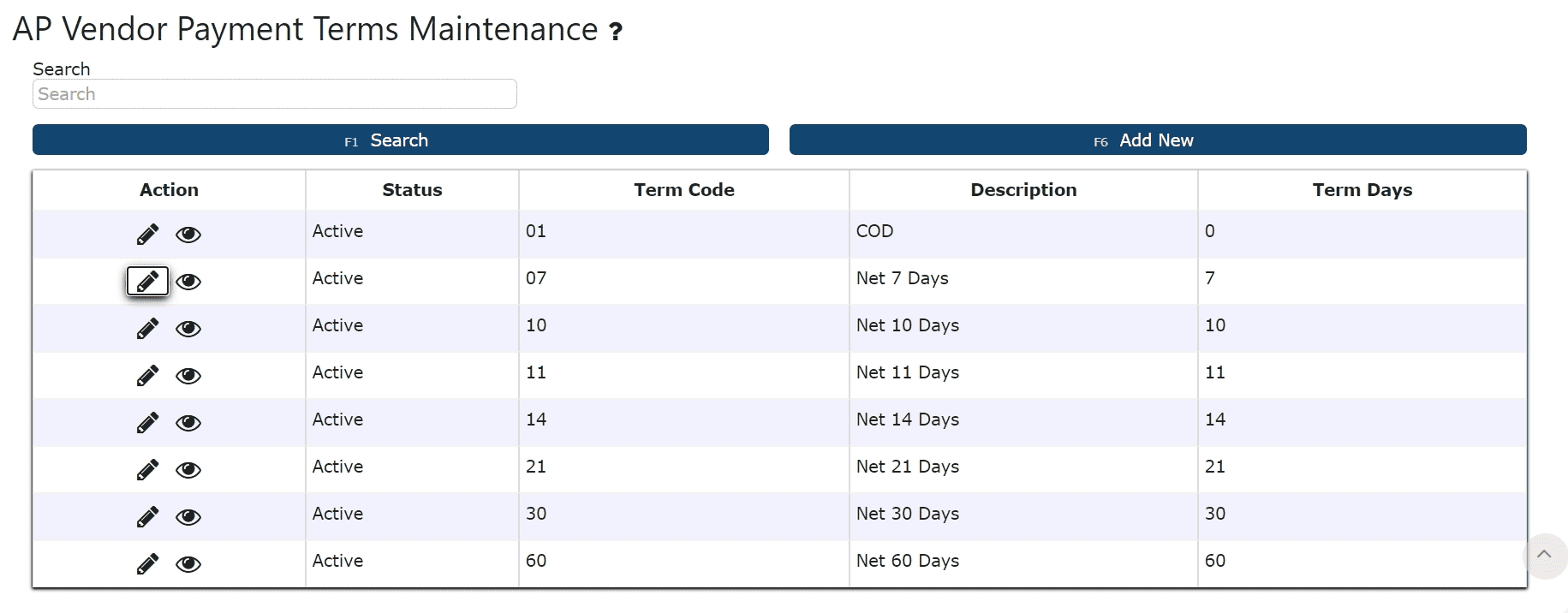This screenshot has width=1568, height=613.
Task: Edit the Net 30 Days term
Action: tap(147, 516)
